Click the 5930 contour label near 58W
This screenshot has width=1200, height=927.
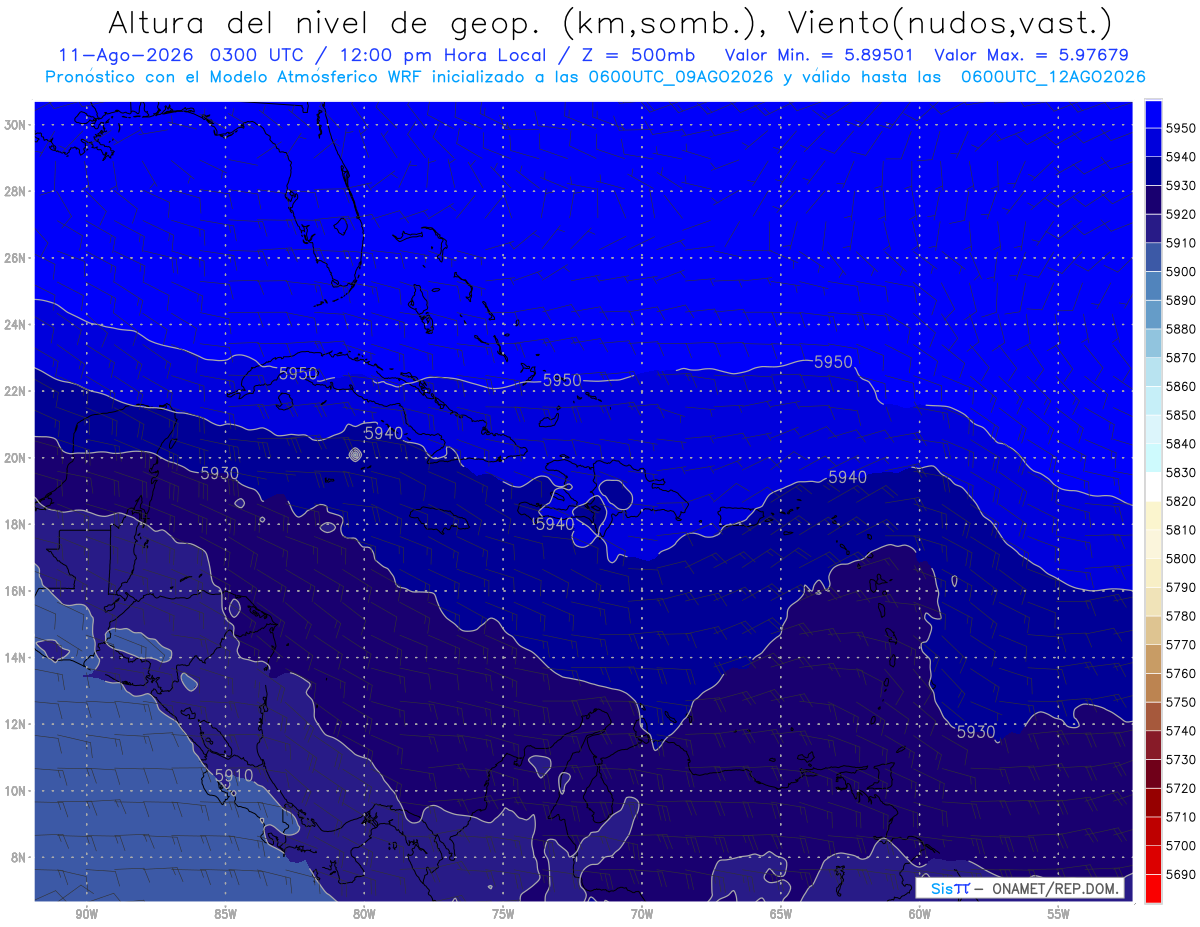coord(976,732)
